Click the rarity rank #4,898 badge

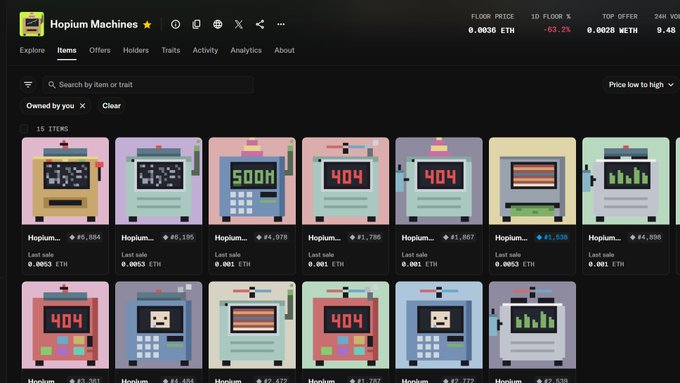pyautogui.click(x=646, y=238)
